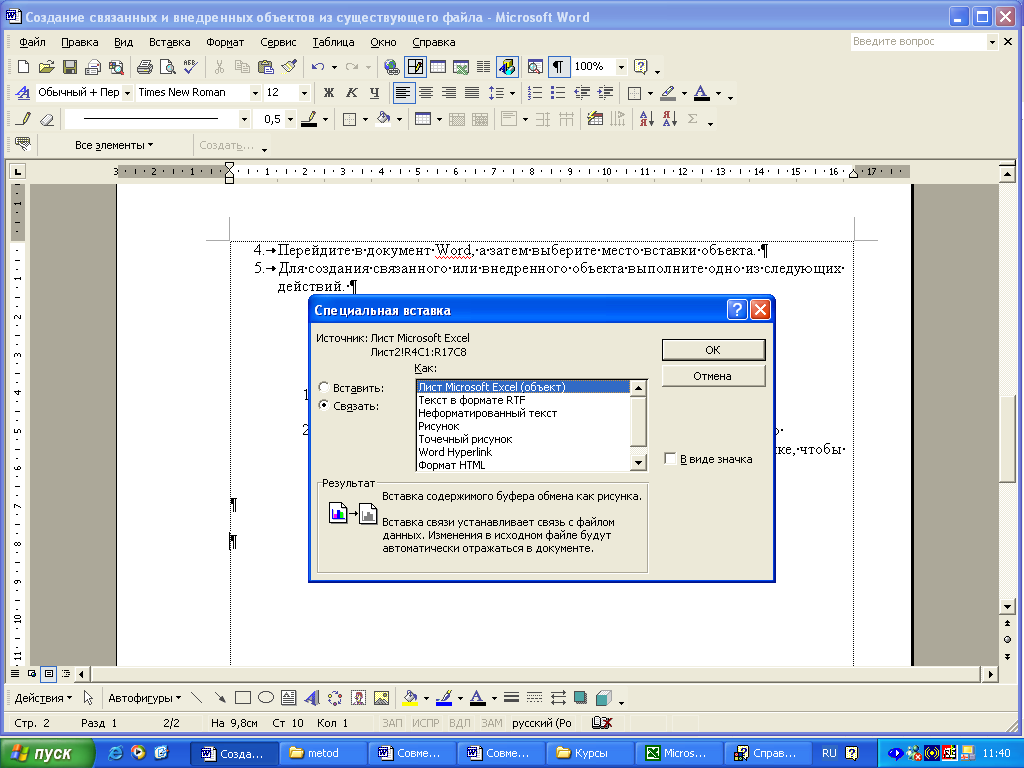Switch to the metod folder taskbar button
1024x768 pixels.
[x=323, y=753]
